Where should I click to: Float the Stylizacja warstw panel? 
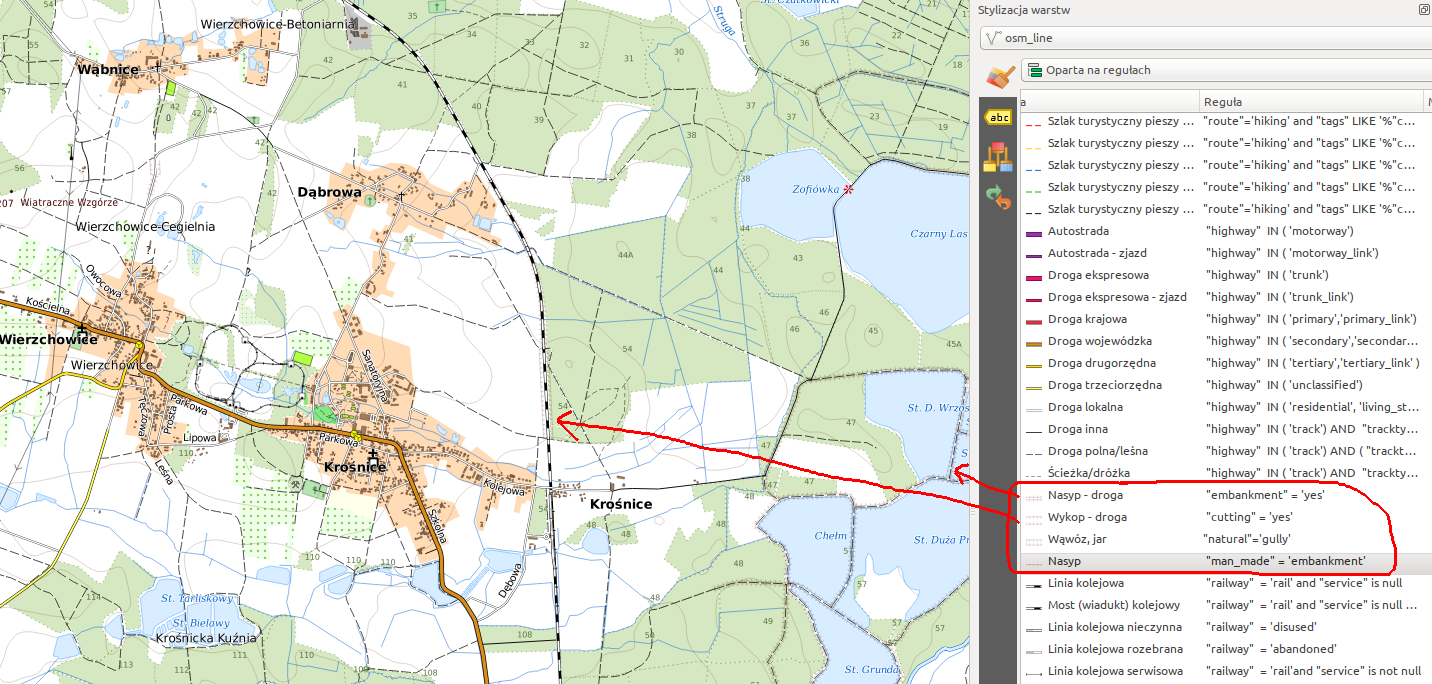(x=1424, y=10)
